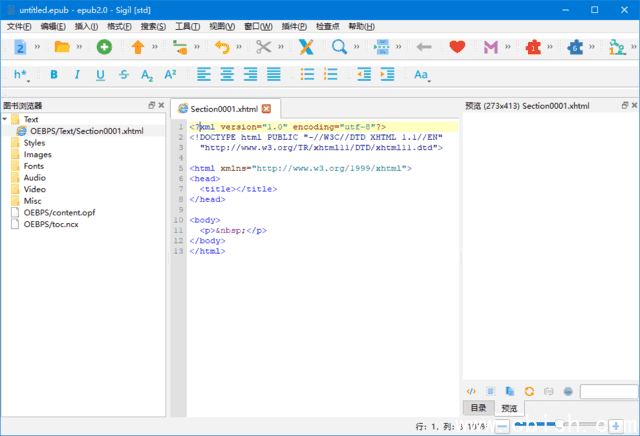The image size is (640, 436).
Task: Click the green Add new file icon
Action: (x=104, y=47)
